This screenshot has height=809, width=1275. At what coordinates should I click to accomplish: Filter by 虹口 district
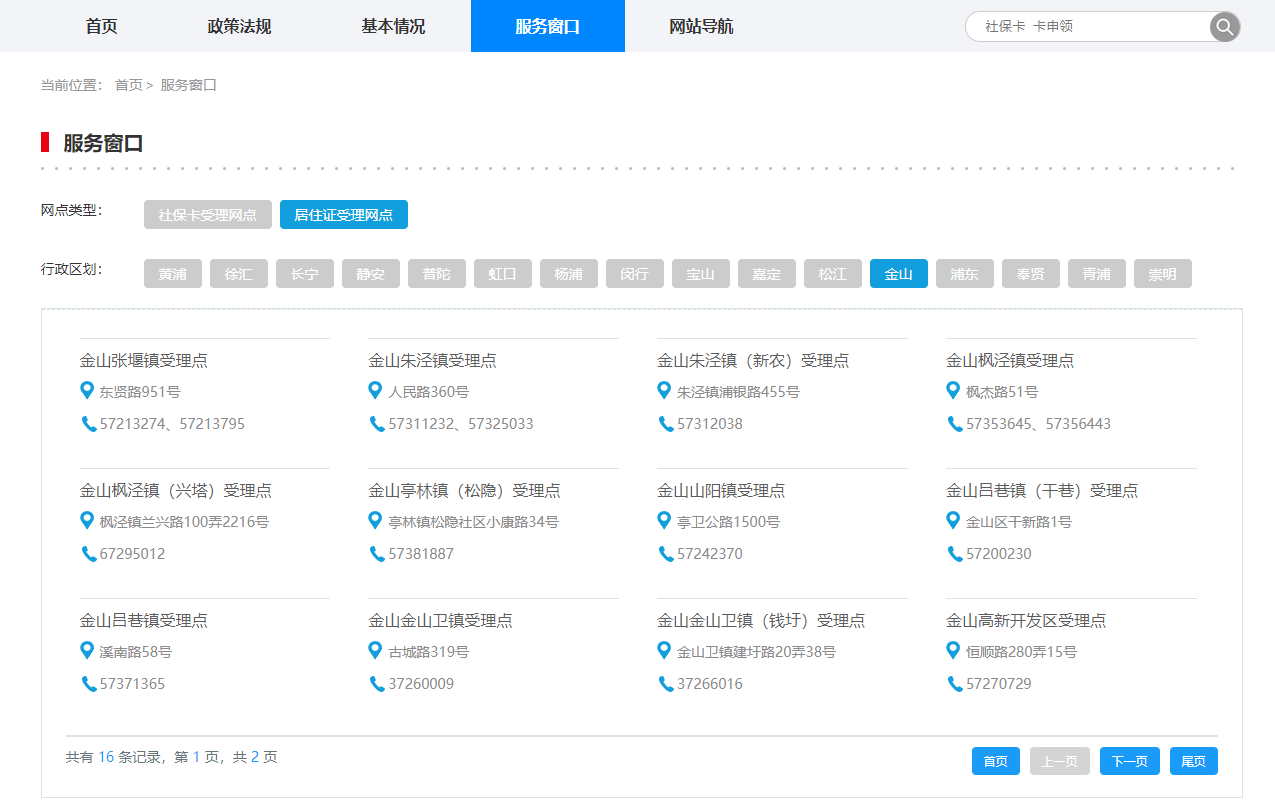tap(503, 274)
